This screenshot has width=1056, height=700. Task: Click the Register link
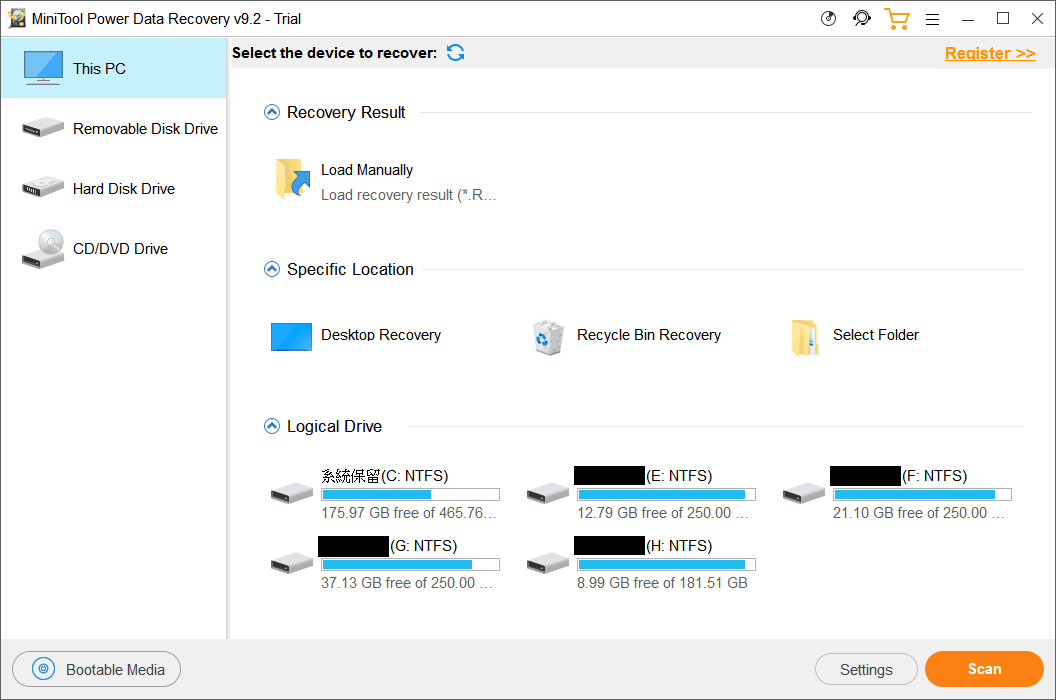click(989, 54)
